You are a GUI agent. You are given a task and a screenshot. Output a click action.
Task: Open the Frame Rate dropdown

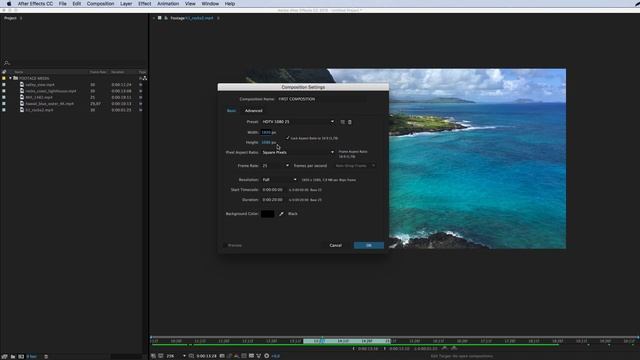click(276, 166)
